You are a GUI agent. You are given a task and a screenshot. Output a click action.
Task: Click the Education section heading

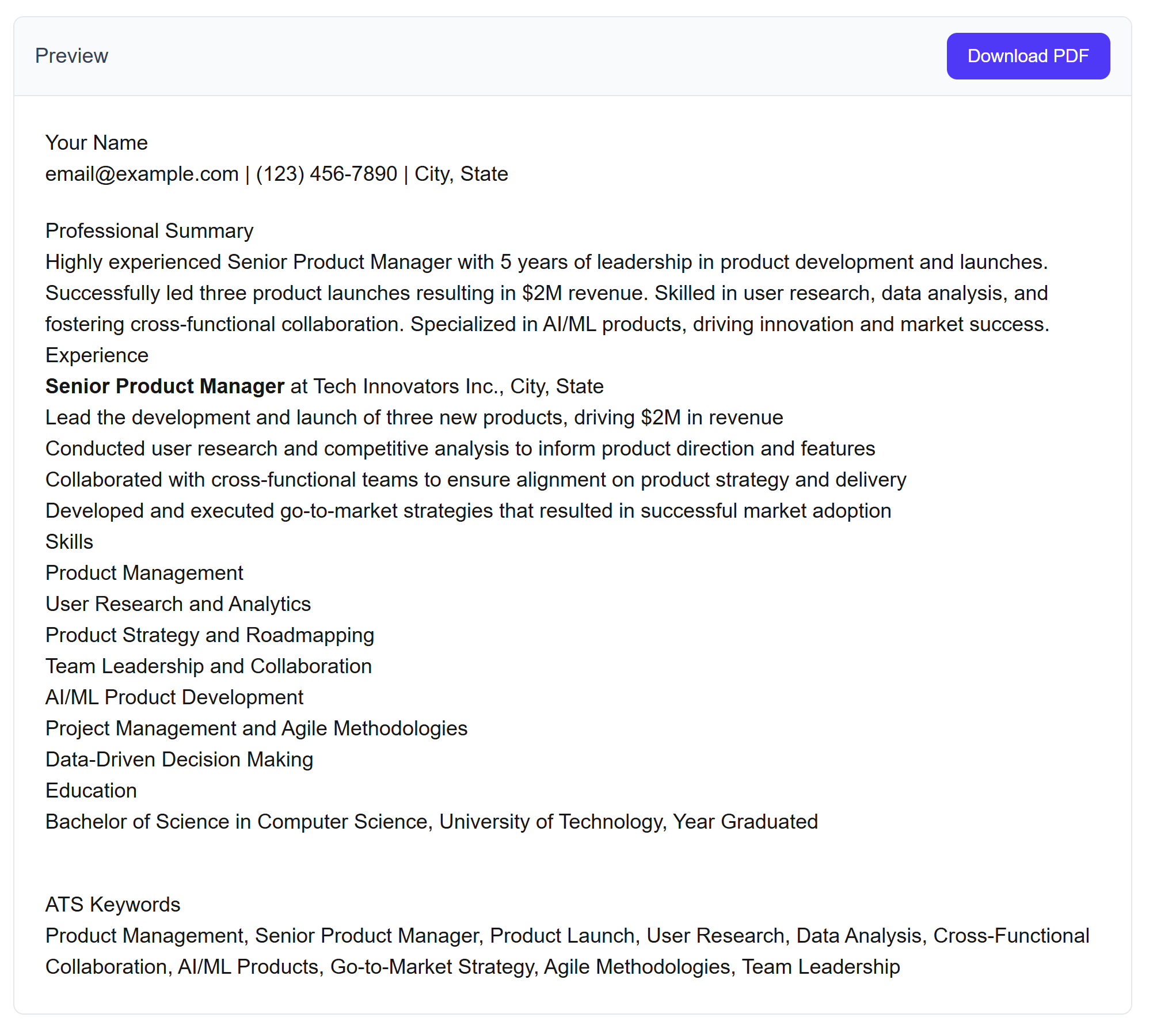[x=91, y=791]
